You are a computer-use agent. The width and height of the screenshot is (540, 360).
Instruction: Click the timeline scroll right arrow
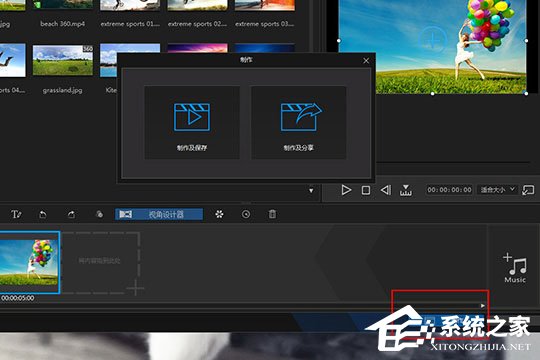click(483, 306)
